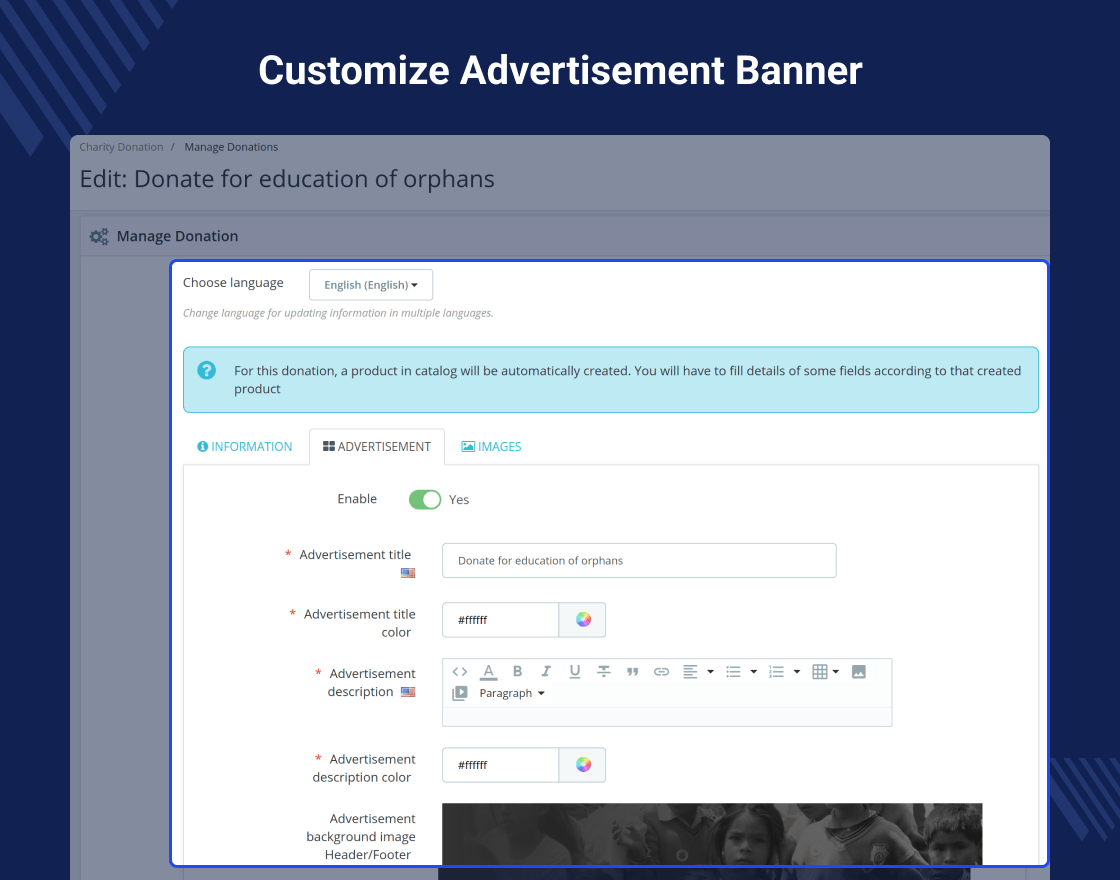Switch to the Information tab
1120x880 pixels.
click(245, 446)
